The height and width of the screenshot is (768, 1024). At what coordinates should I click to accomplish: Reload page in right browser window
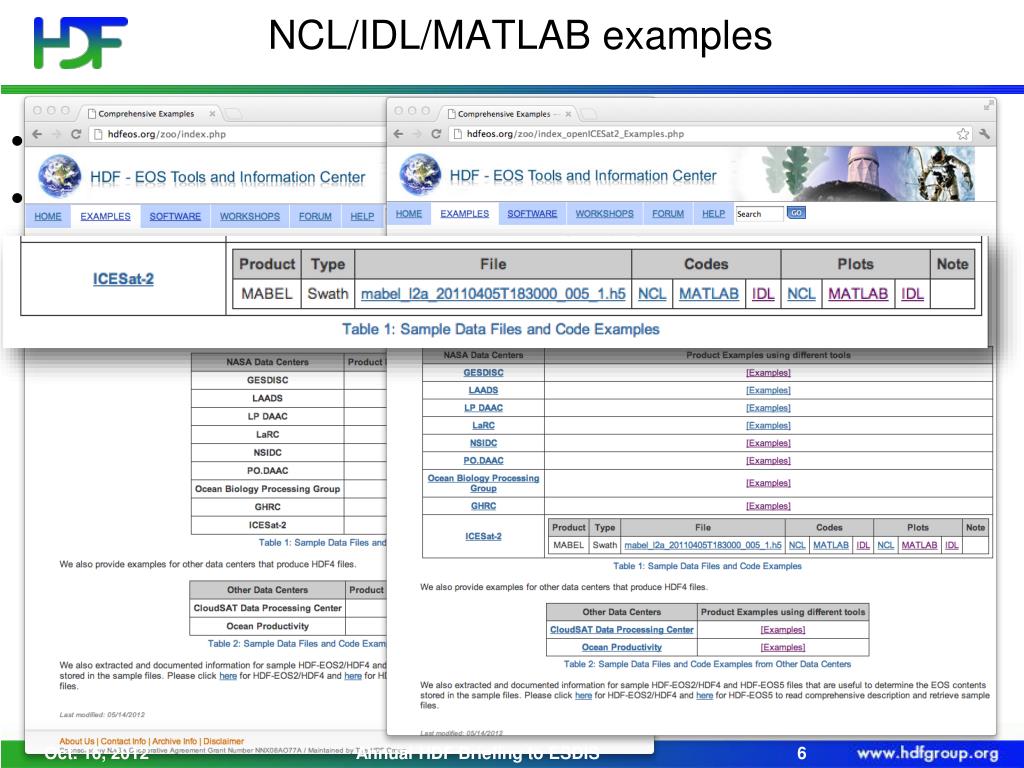pos(436,134)
